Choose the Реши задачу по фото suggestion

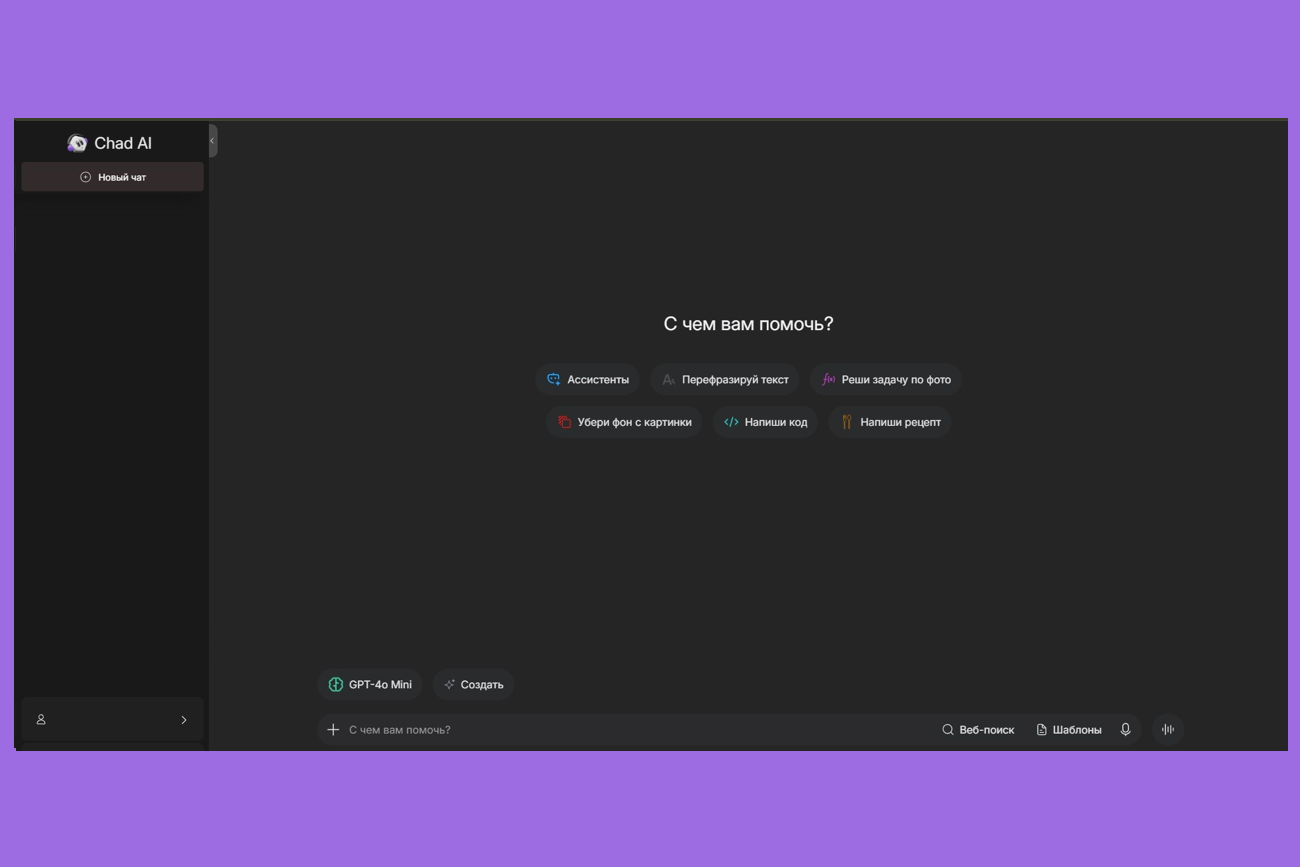point(886,380)
